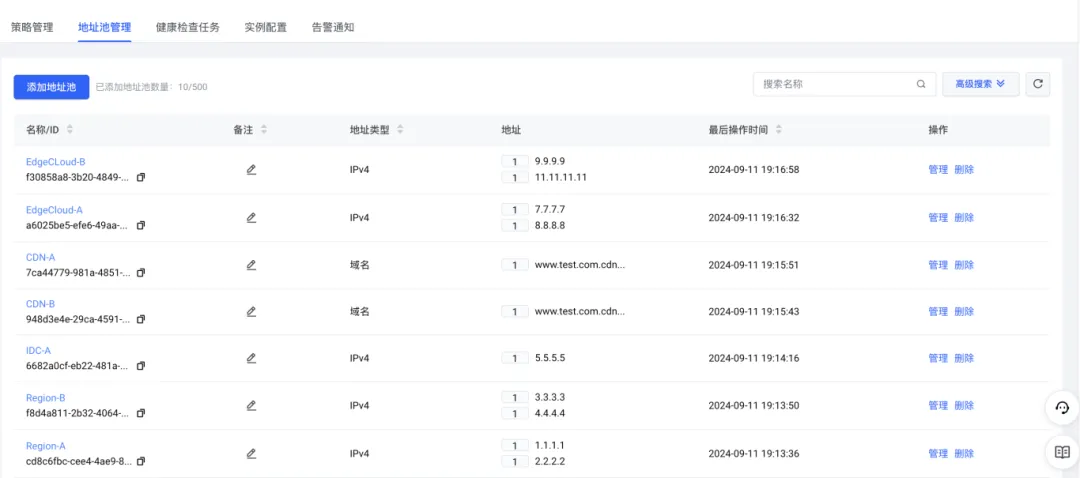Edit the remark for IDC-A

(251, 358)
